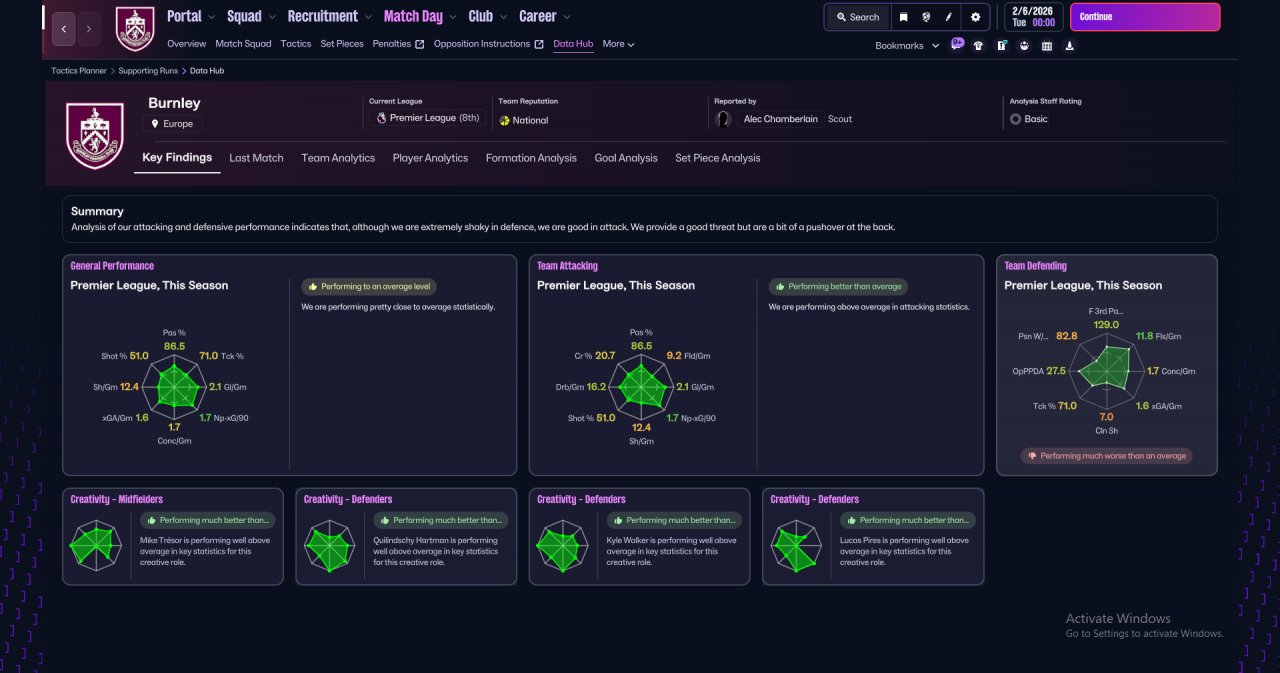The image size is (1280, 673).
Task: Open the General Performance panel title
Action: [112, 266]
